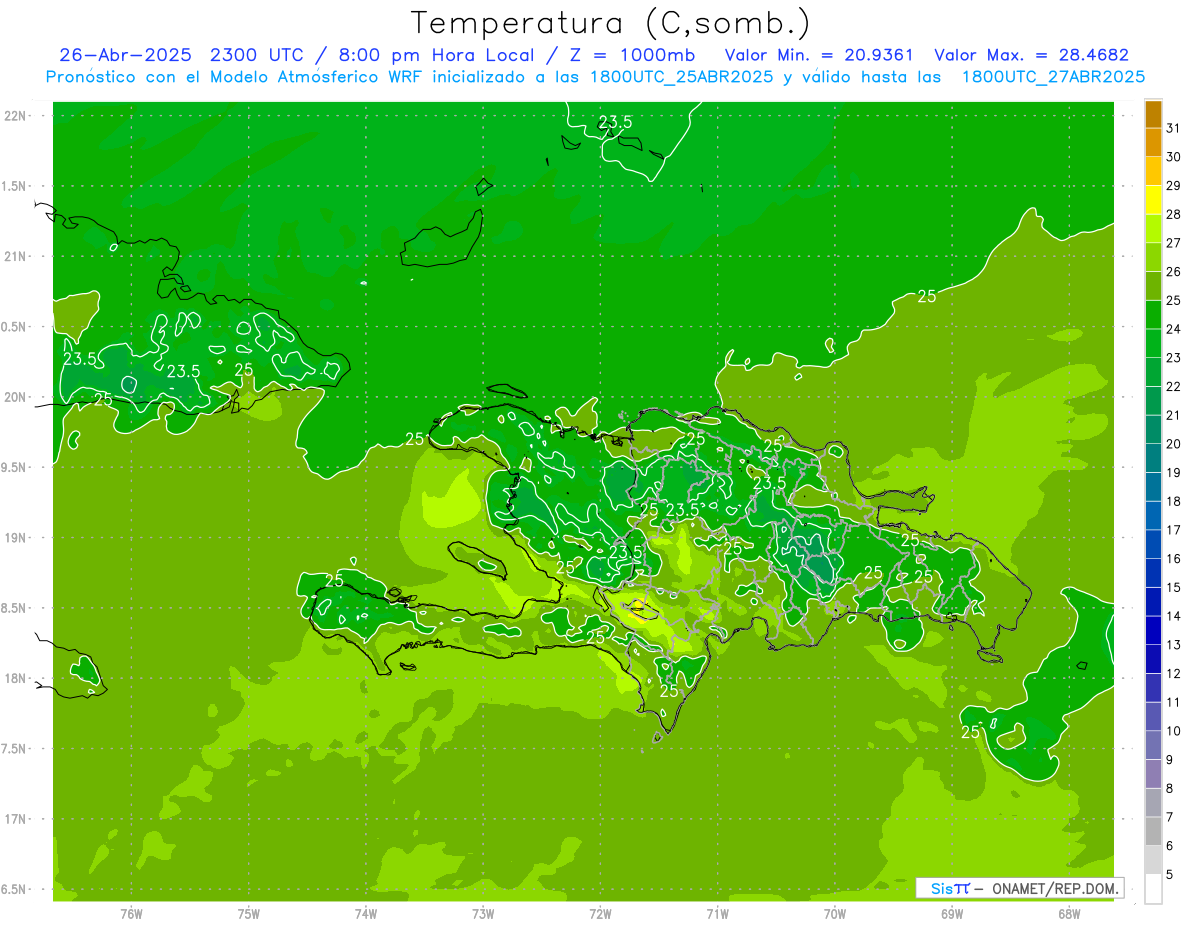
Task: Click the '22N' latitude axis label
Action: click(x=15, y=116)
